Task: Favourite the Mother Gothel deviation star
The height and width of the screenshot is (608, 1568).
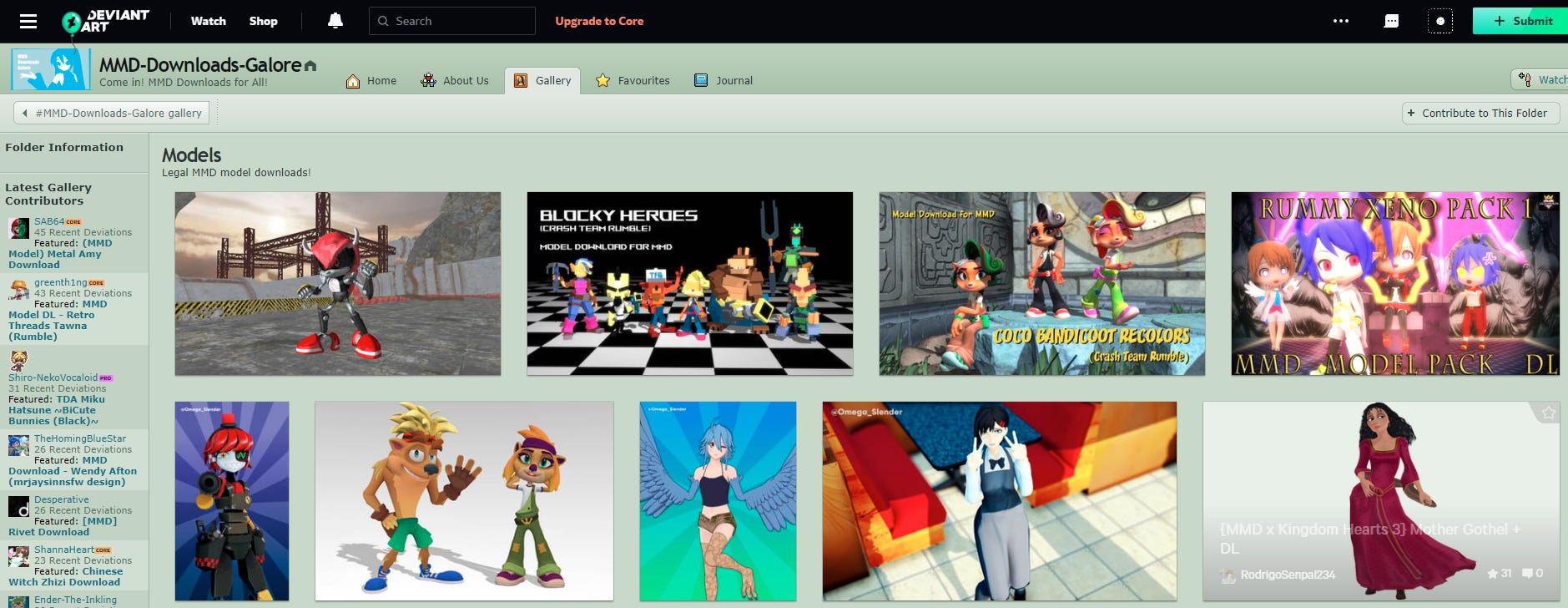Action: point(1548,413)
